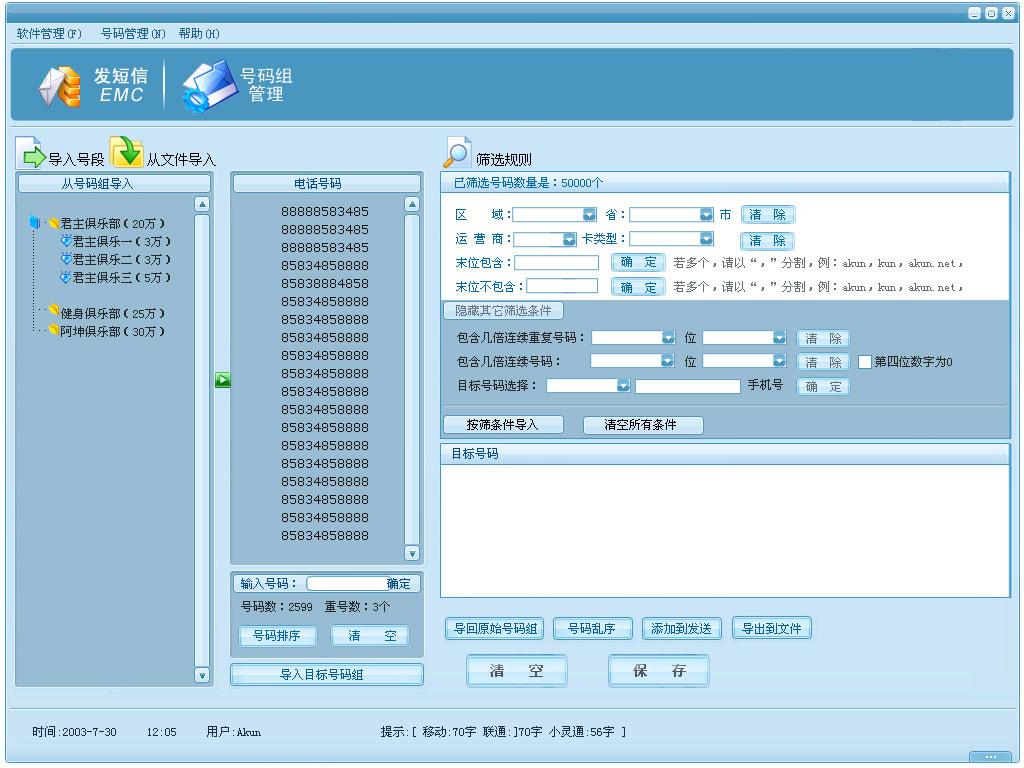
Task: Open the 帮助 help menu
Action: 197,33
